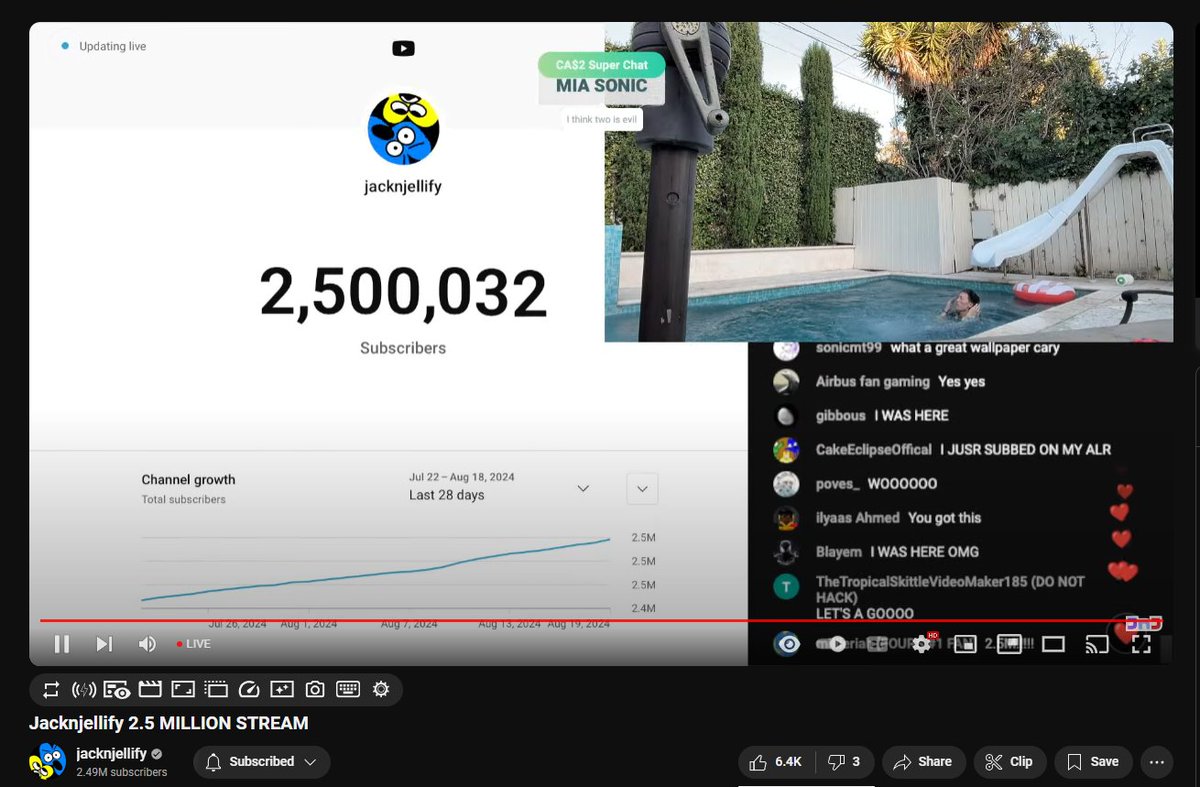Enable theater mode in player
The width and height of the screenshot is (1200, 787).
pos(1053,644)
